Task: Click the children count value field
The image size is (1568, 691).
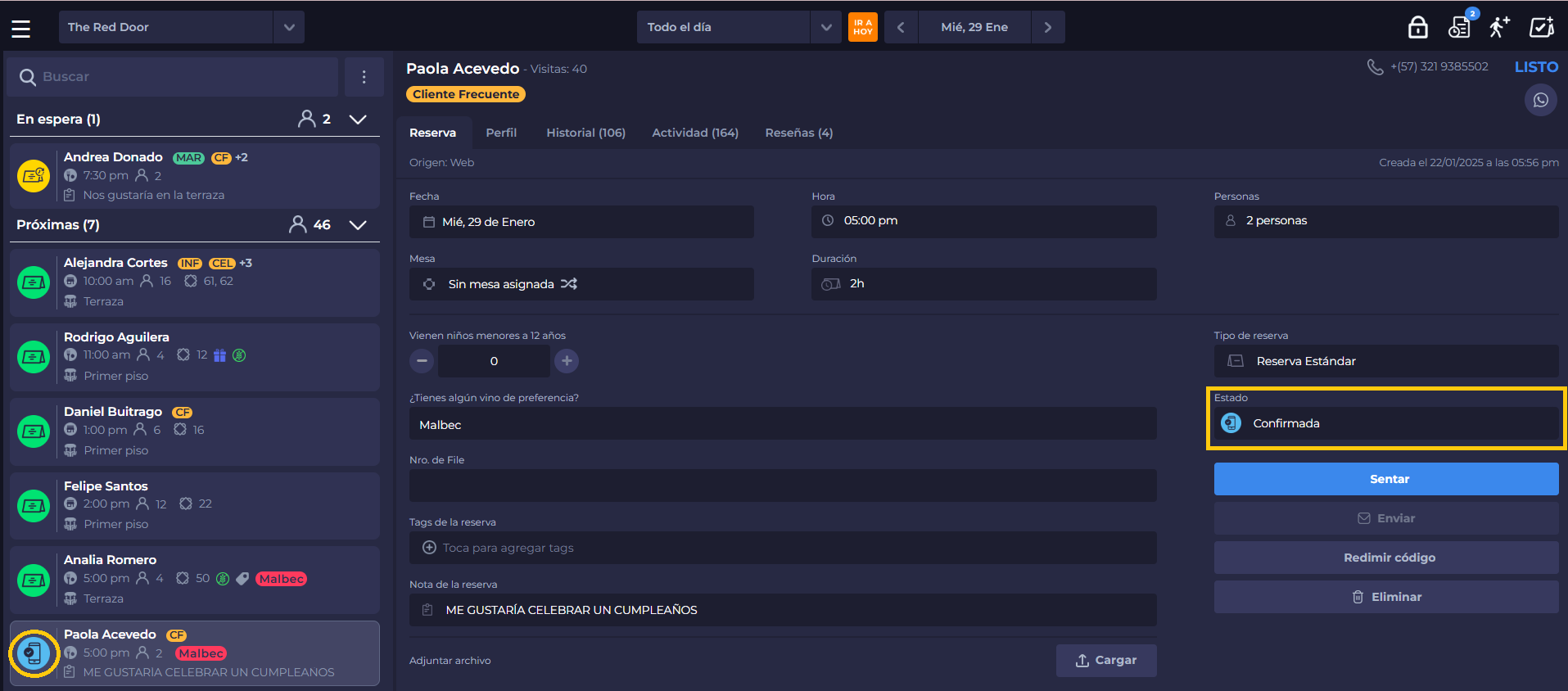Action: (494, 361)
